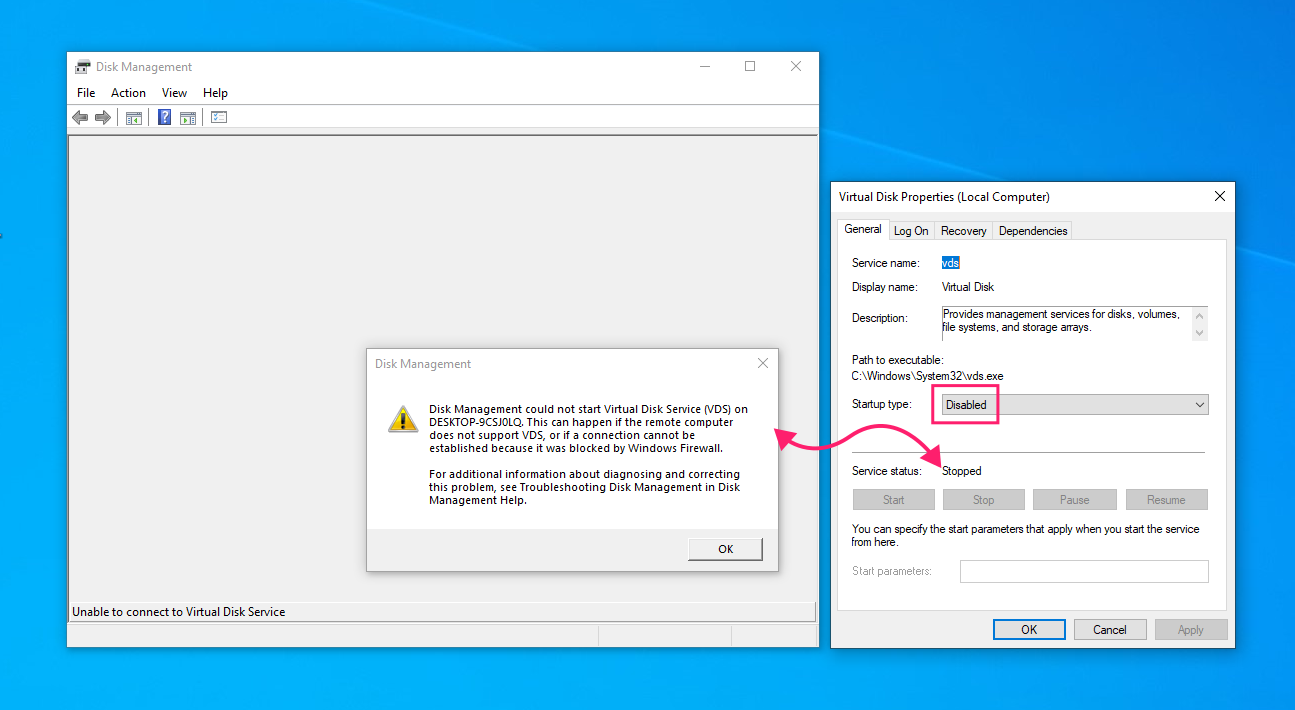The width and height of the screenshot is (1295, 710).
Task: Click the description scrollbar up arrow
Action: coord(1200,315)
